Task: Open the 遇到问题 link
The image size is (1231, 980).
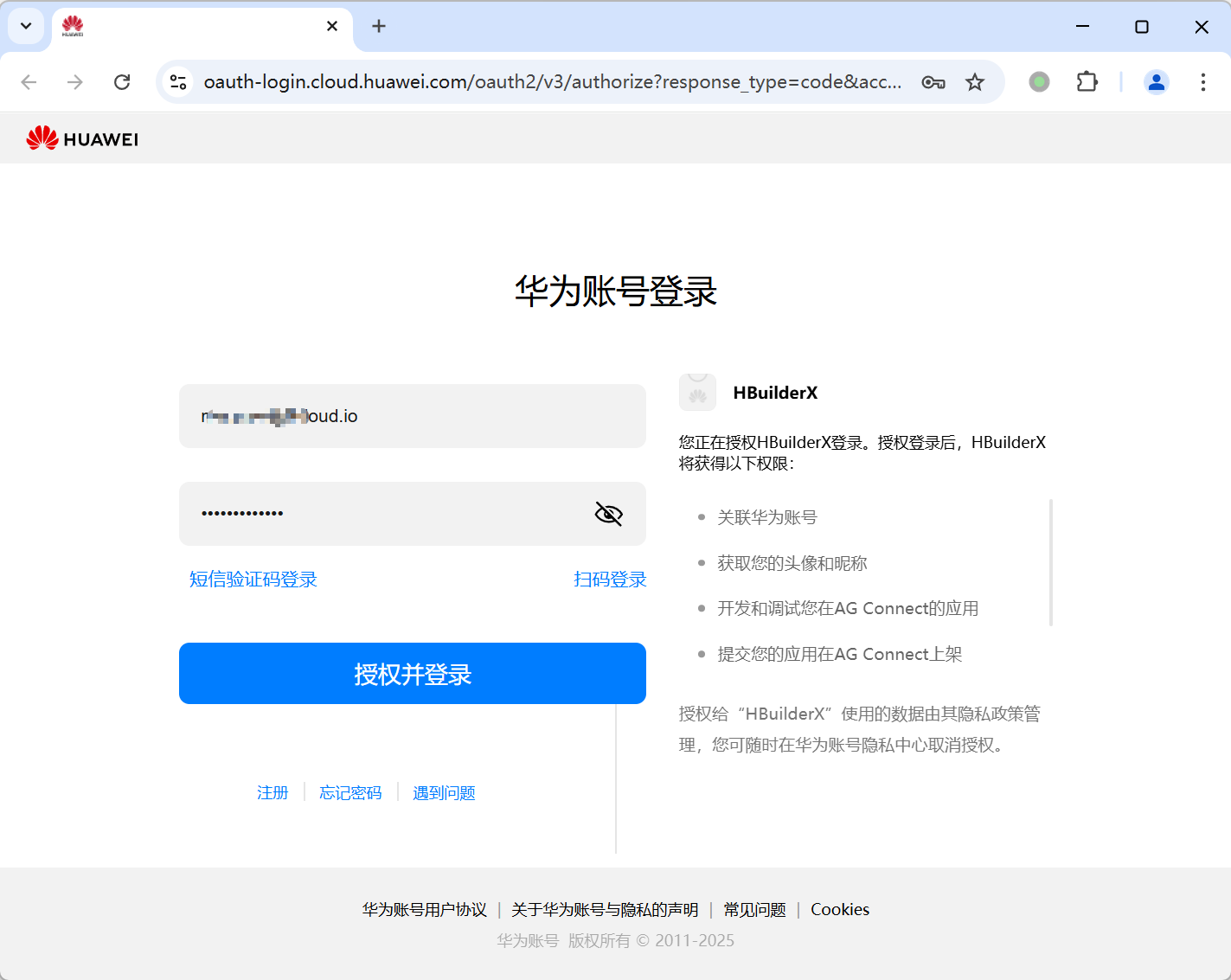Action: click(444, 793)
